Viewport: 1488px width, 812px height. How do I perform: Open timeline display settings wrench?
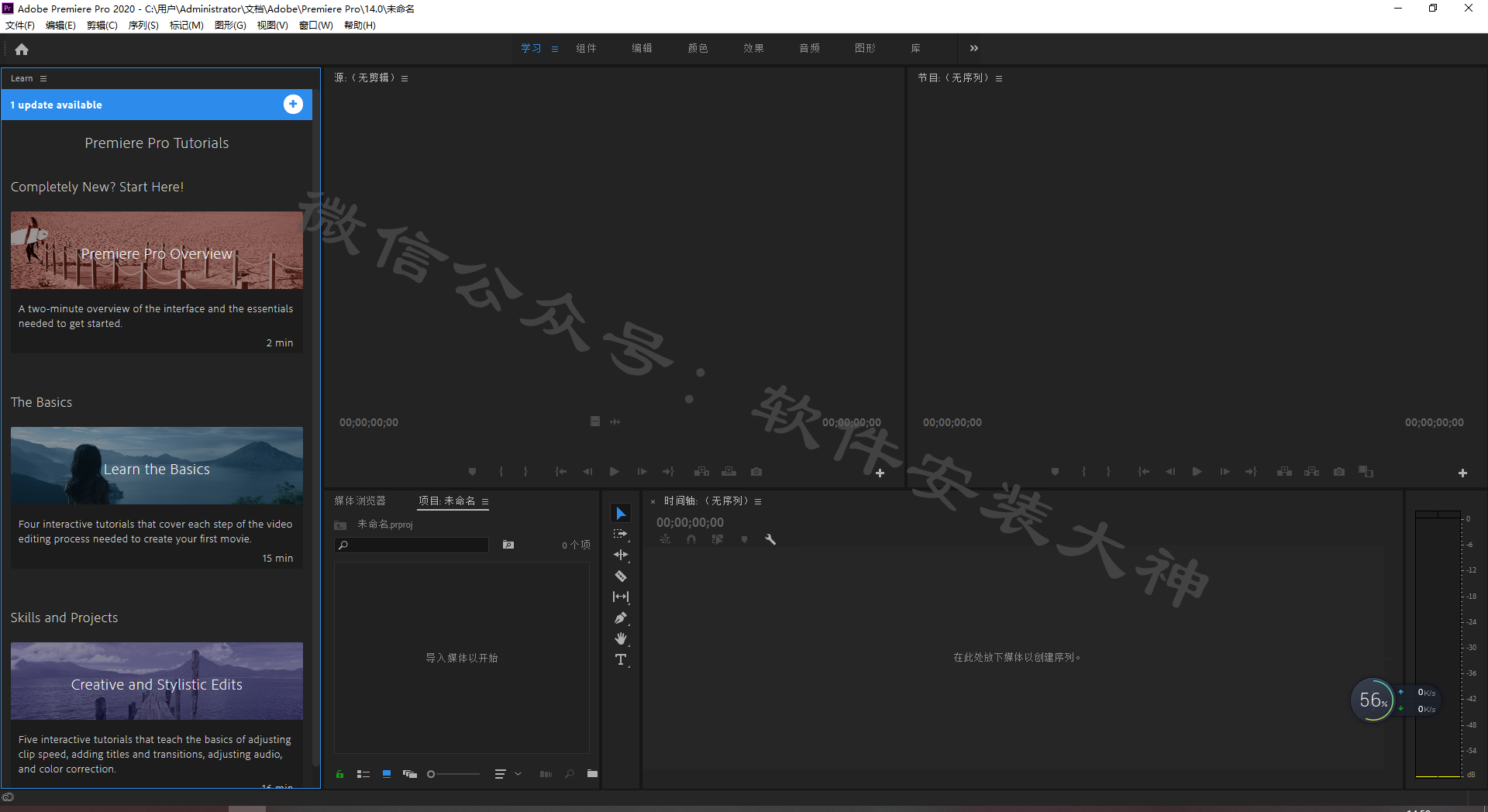[770, 539]
